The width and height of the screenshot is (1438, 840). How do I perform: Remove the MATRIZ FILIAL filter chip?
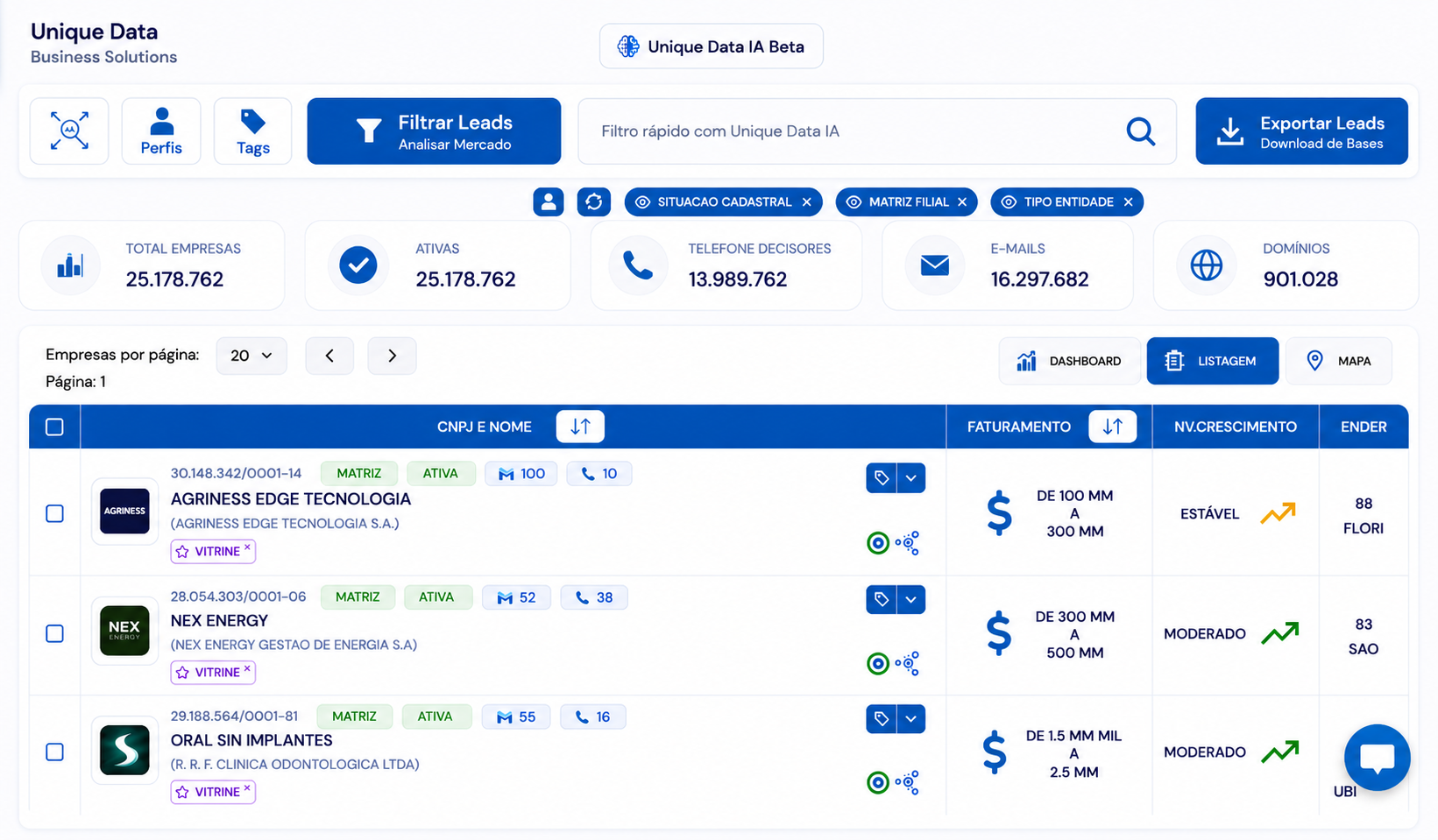click(x=962, y=202)
